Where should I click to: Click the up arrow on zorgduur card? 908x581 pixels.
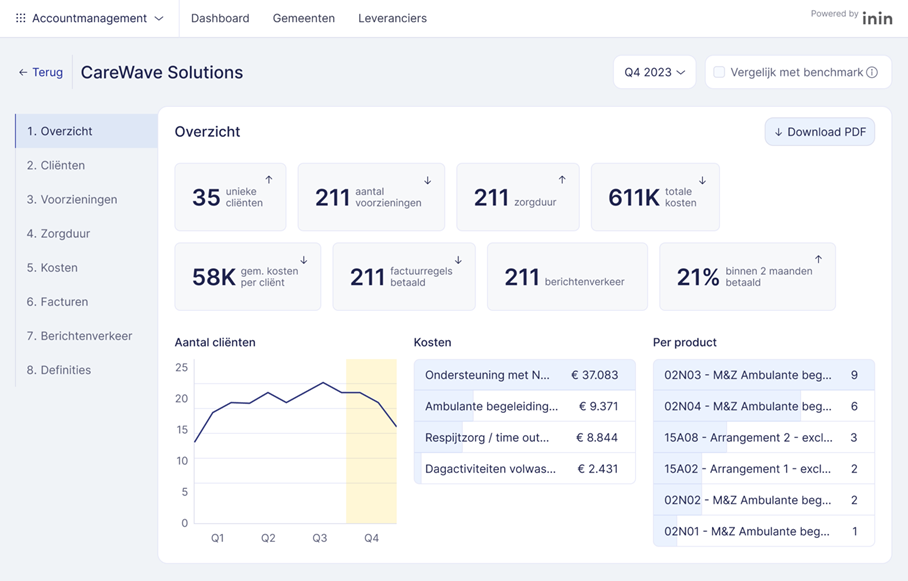pos(562,181)
